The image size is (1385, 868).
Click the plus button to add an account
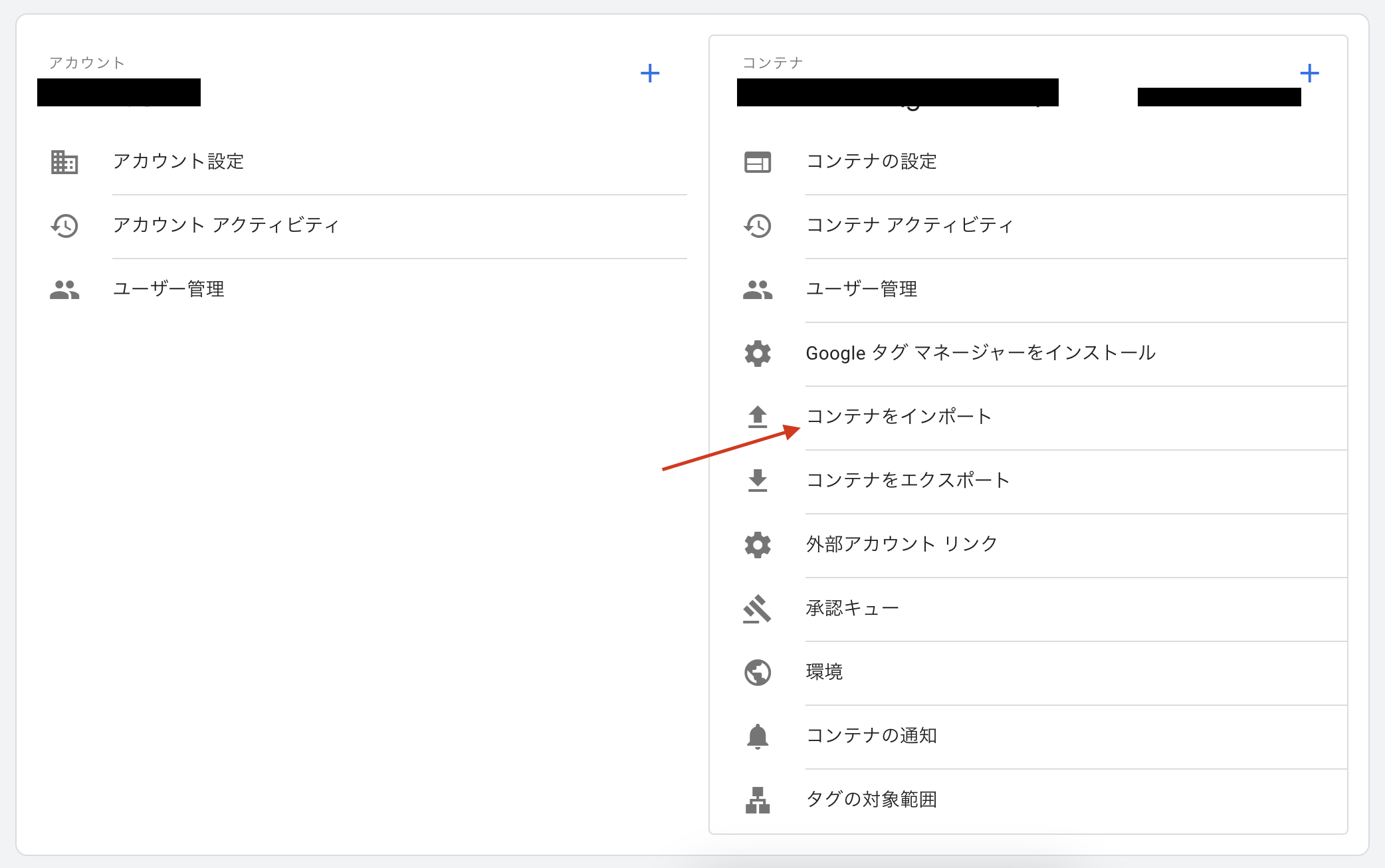[649, 73]
